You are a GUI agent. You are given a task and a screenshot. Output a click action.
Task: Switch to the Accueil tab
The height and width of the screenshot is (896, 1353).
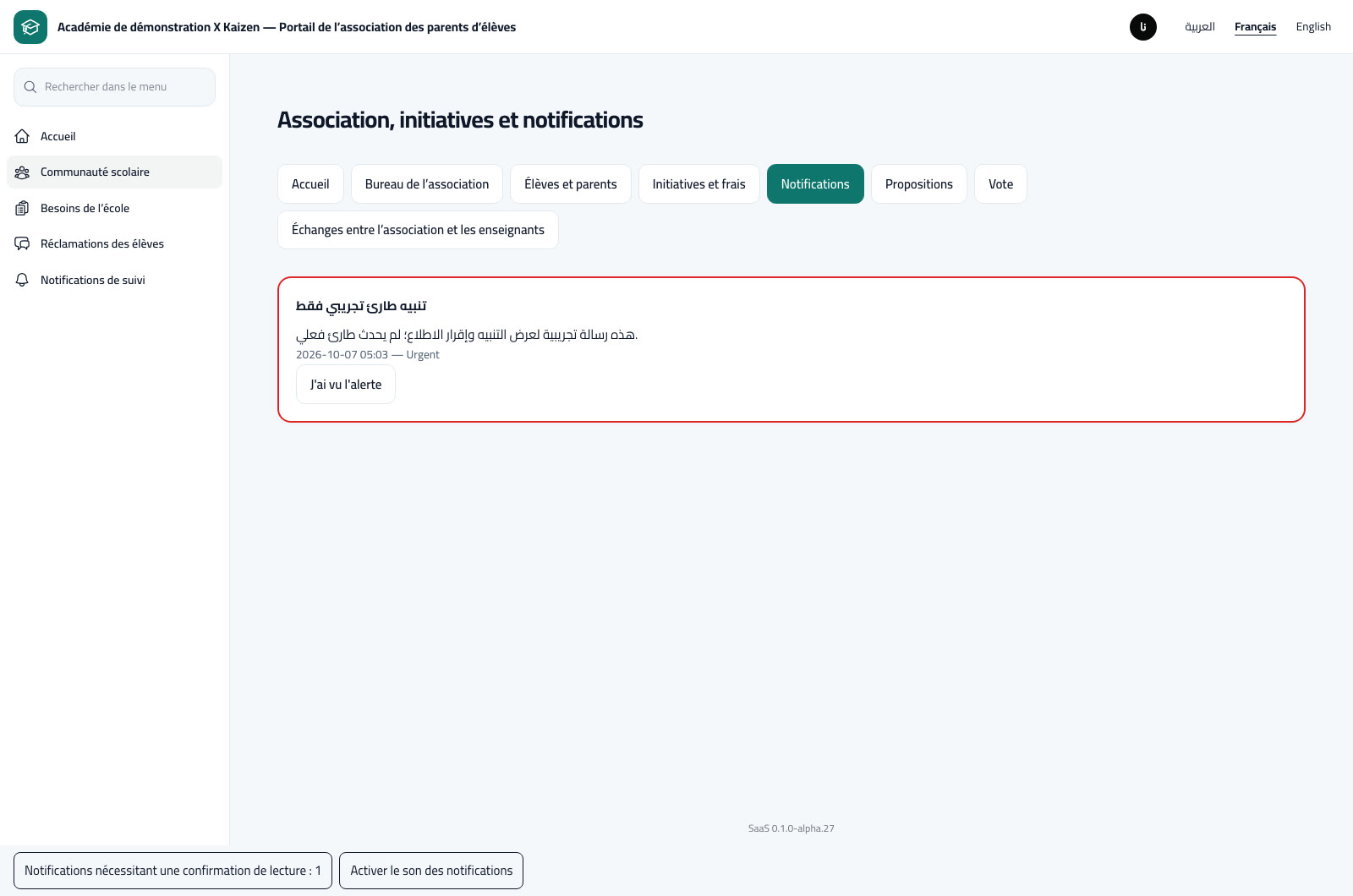(310, 184)
